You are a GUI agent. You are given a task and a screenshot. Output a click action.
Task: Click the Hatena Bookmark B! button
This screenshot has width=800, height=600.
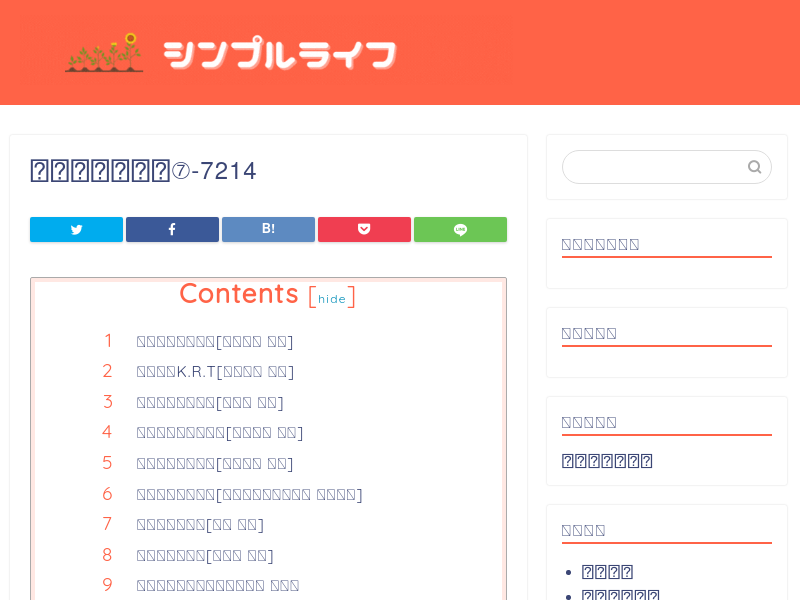click(x=268, y=229)
